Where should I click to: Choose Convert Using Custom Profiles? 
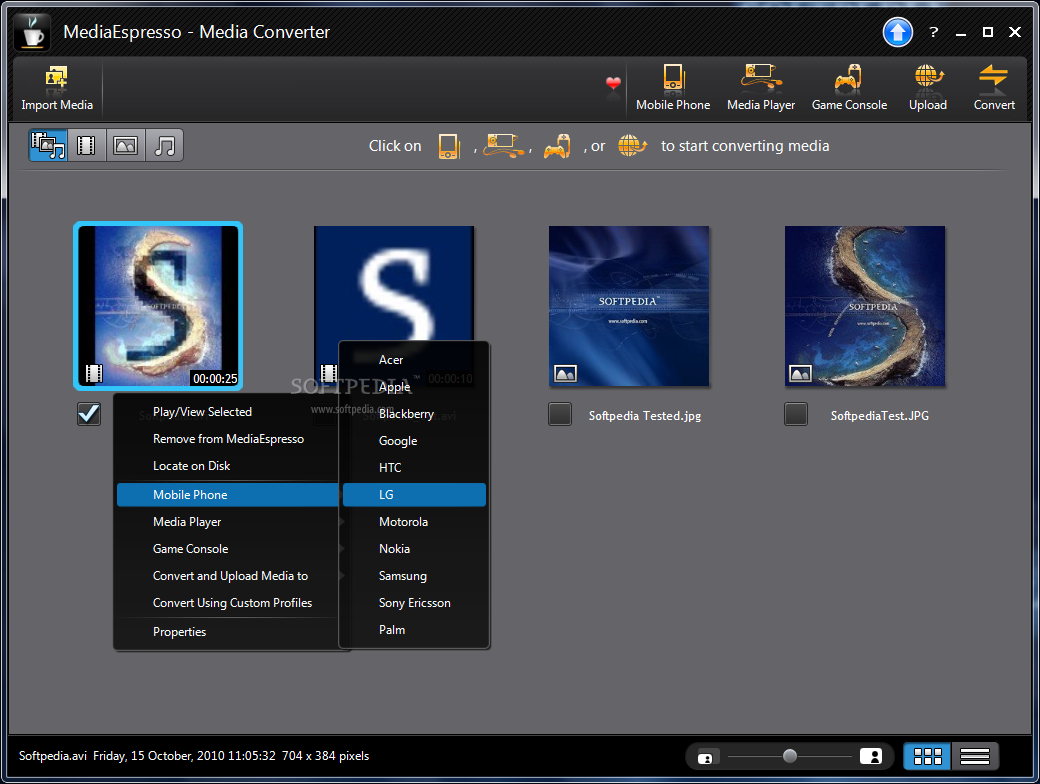[x=228, y=603]
